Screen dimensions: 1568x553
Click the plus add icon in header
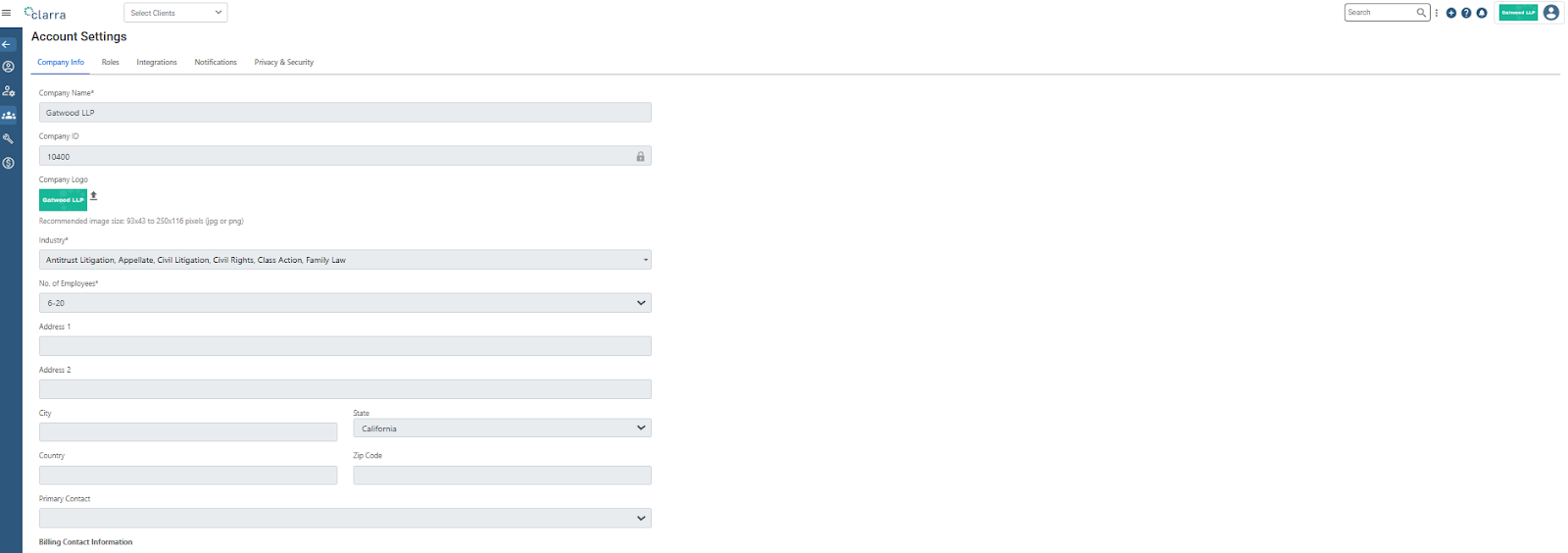1451,13
